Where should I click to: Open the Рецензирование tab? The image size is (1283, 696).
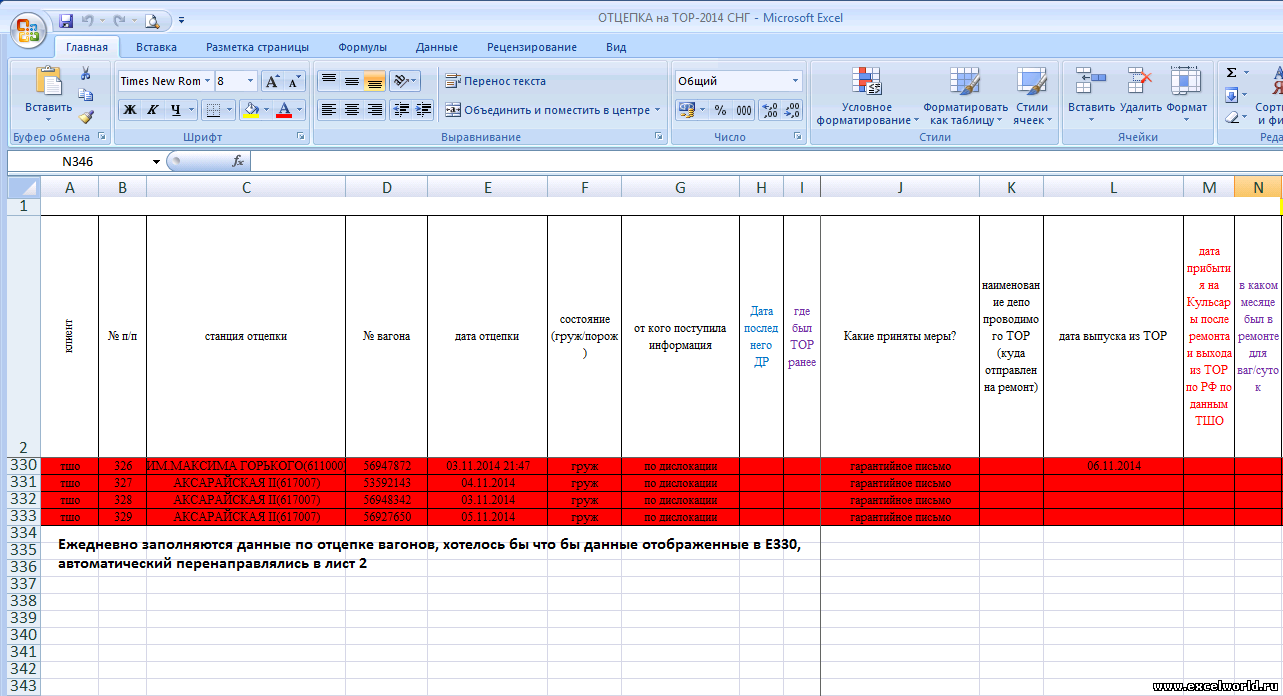coord(532,47)
